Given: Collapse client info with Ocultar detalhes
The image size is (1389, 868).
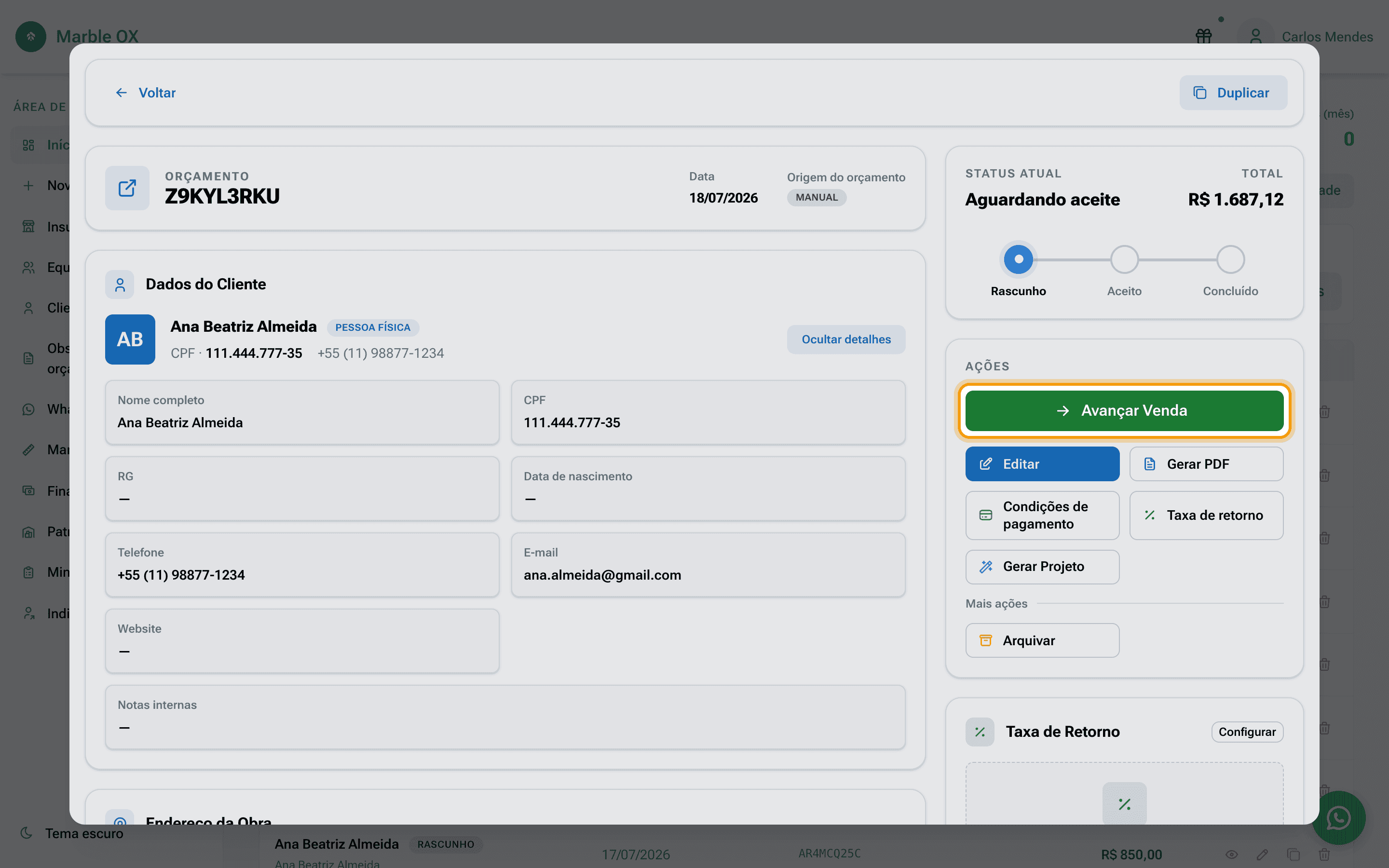Looking at the screenshot, I should pyautogui.click(x=846, y=339).
